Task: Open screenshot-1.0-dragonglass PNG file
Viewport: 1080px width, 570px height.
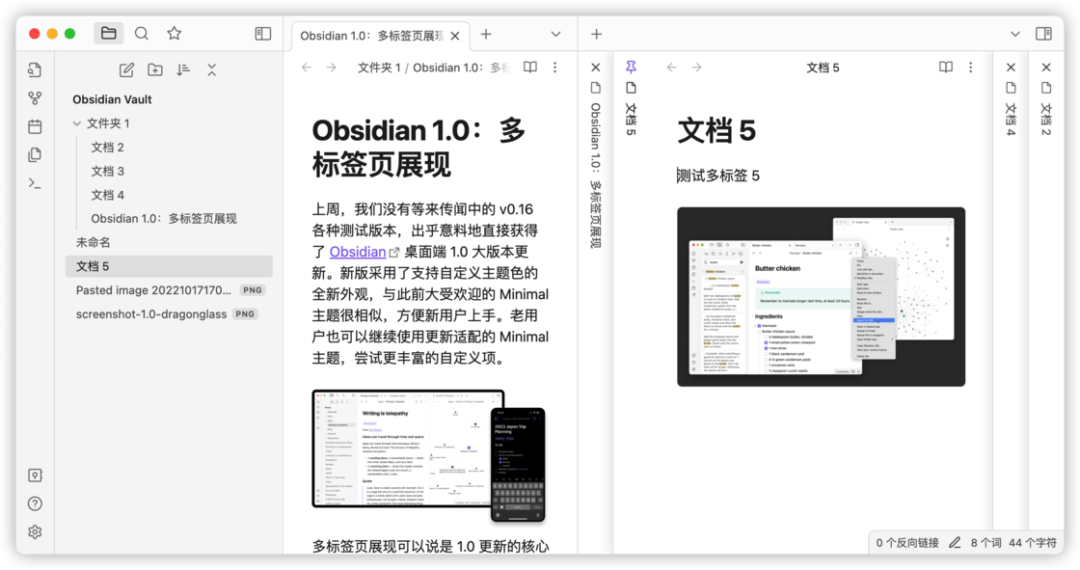Action: pos(166,314)
